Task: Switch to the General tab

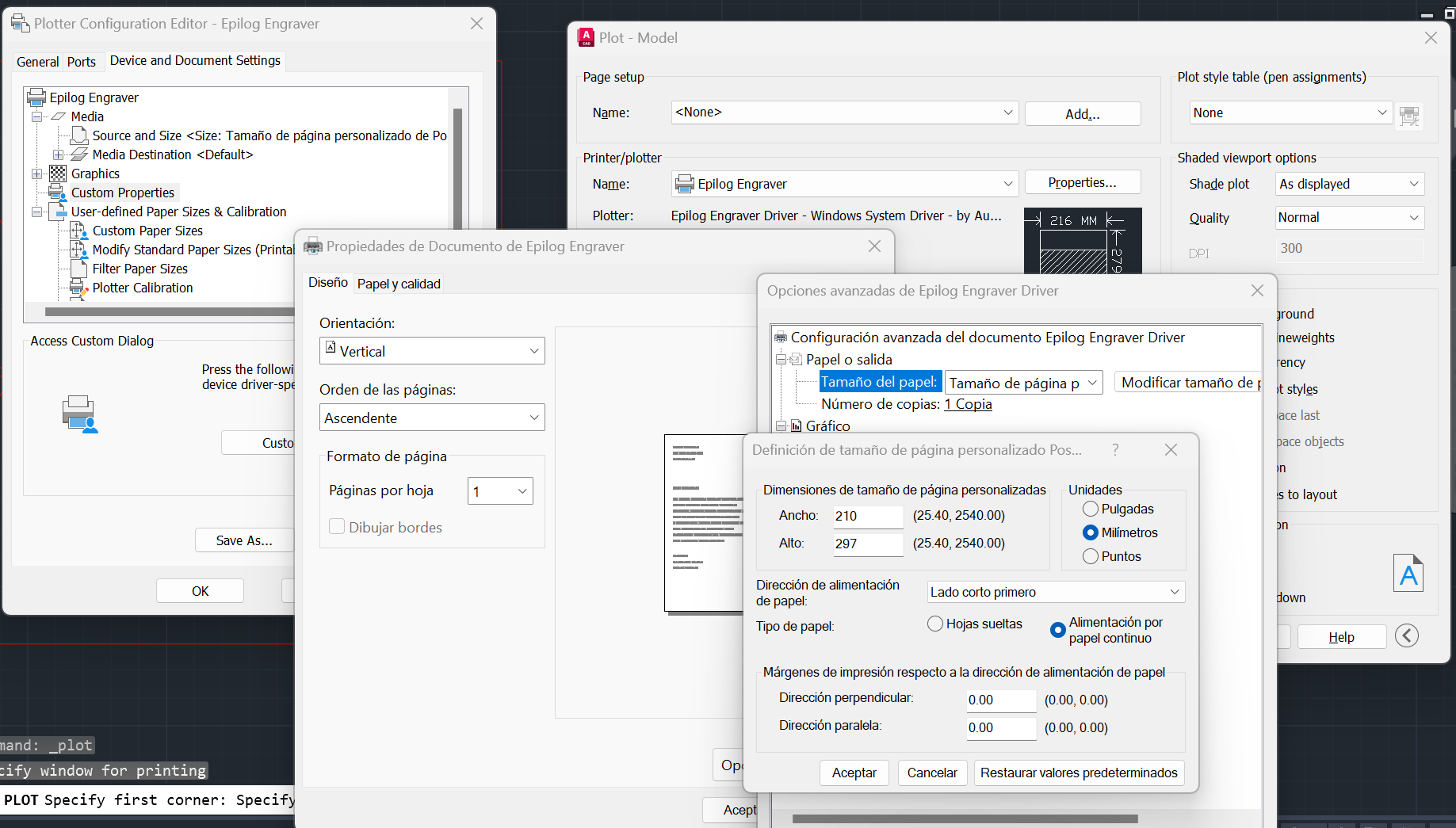Action: click(38, 62)
